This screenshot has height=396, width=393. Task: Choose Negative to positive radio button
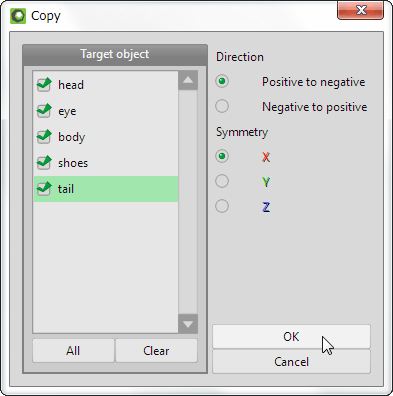click(222, 106)
